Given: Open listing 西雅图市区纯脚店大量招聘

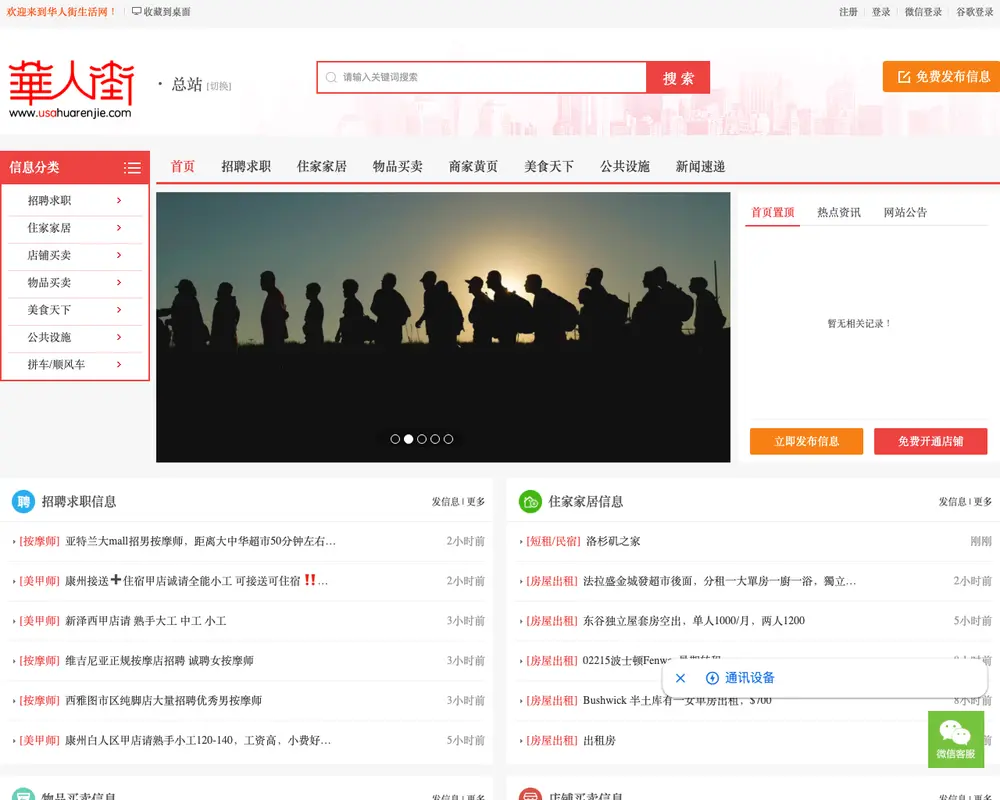Looking at the screenshot, I should tap(163, 700).
